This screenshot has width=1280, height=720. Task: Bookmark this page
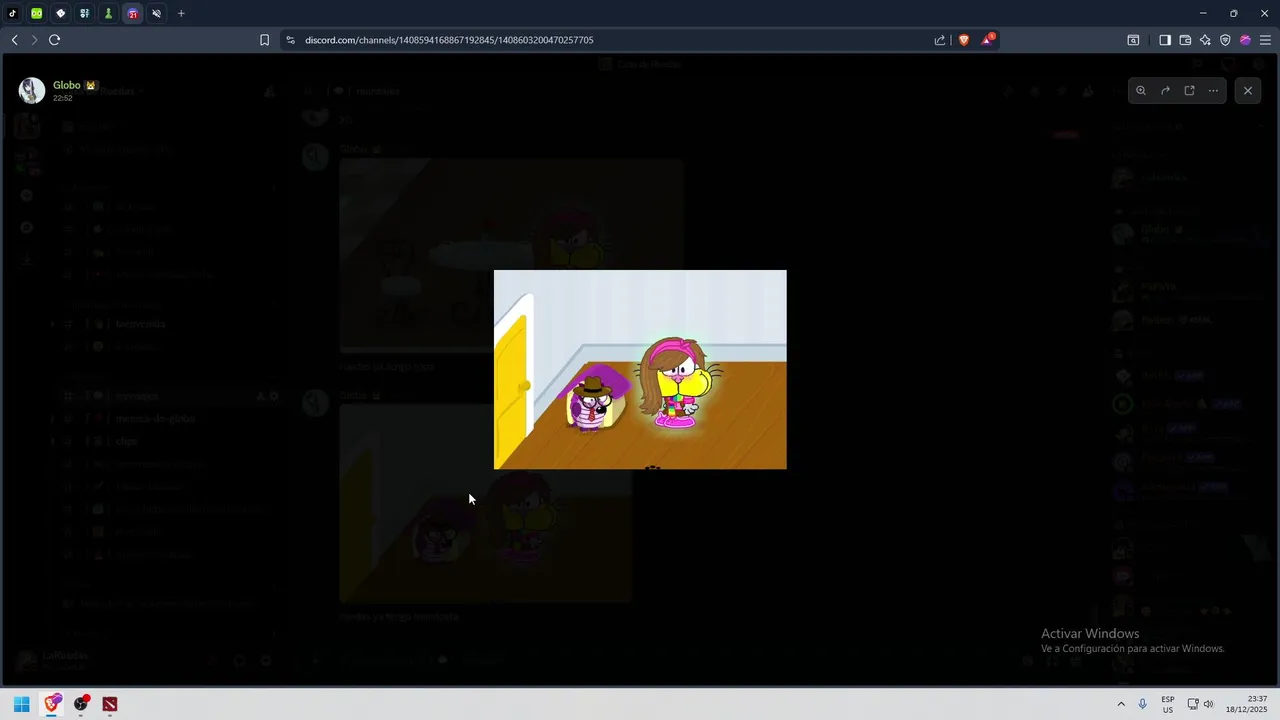pos(264,40)
